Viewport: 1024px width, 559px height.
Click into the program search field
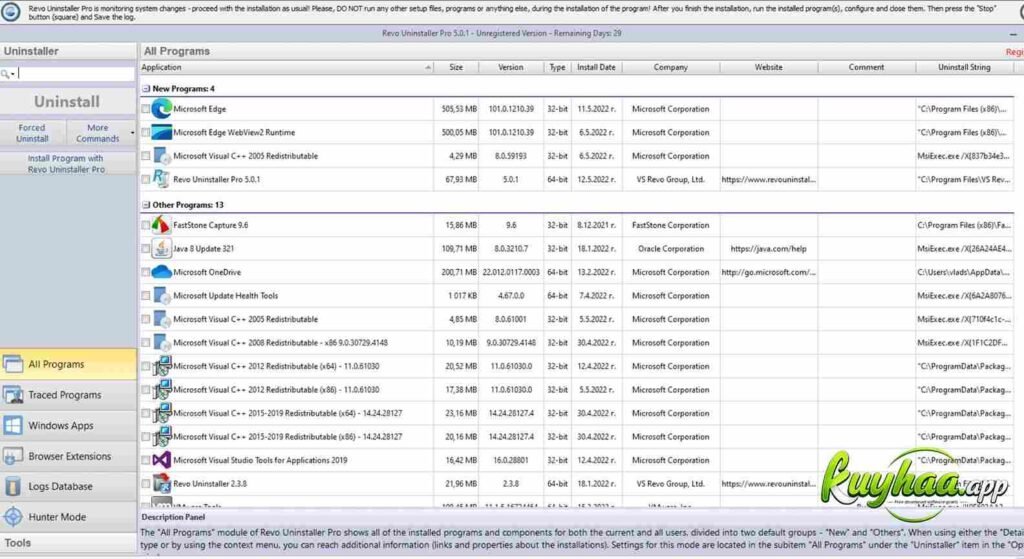point(76,74)
